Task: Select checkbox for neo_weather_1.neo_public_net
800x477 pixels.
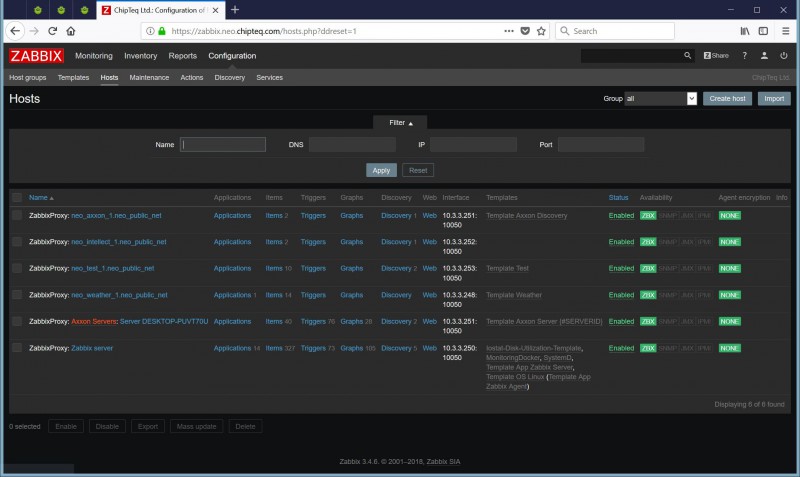Action: coord(17,295)
